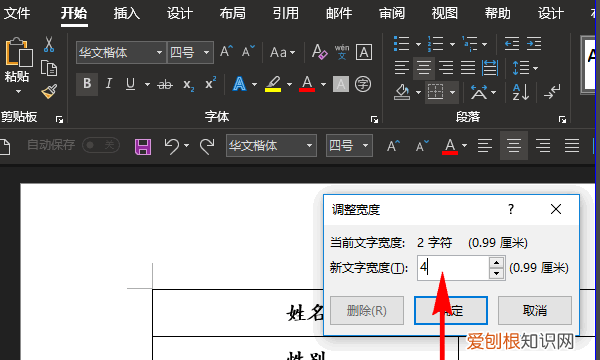Switch to the 视图 tab
The height and width of the screenshot is (360, 600).
445,13
